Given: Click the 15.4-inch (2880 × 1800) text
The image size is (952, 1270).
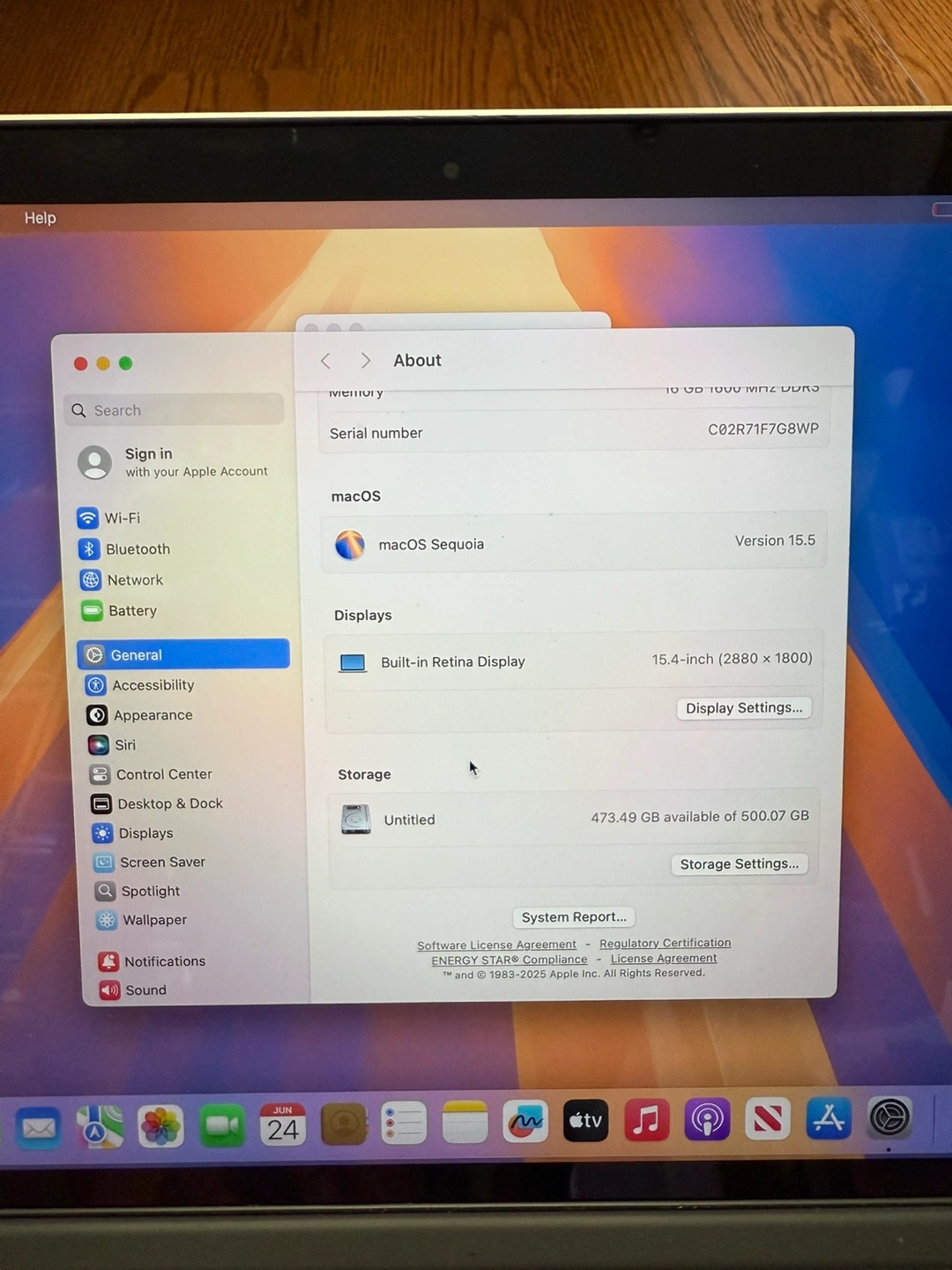Looking at the screenshot, I should click(733, 659).
